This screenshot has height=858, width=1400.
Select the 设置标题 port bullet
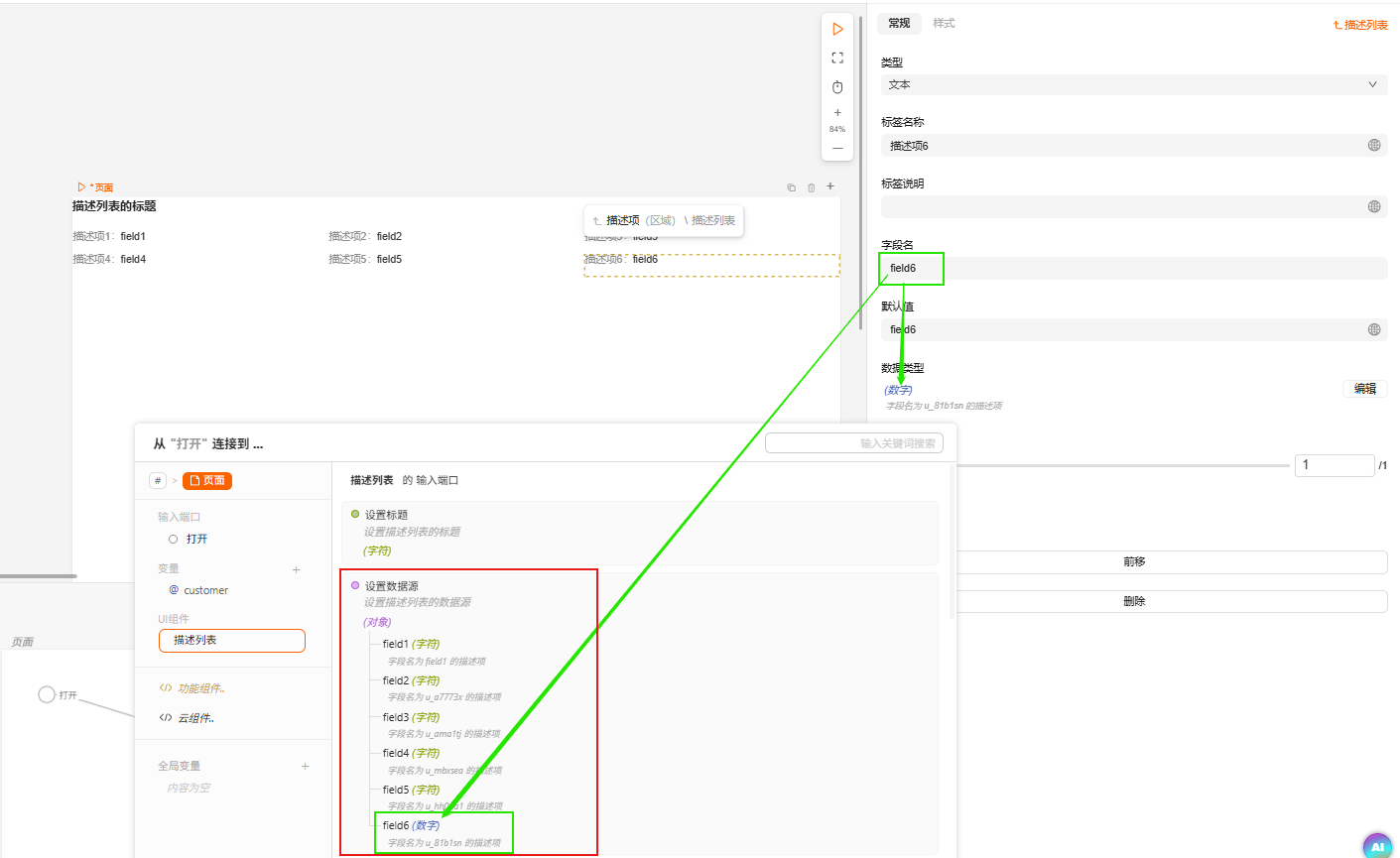[x=355, y=514]
